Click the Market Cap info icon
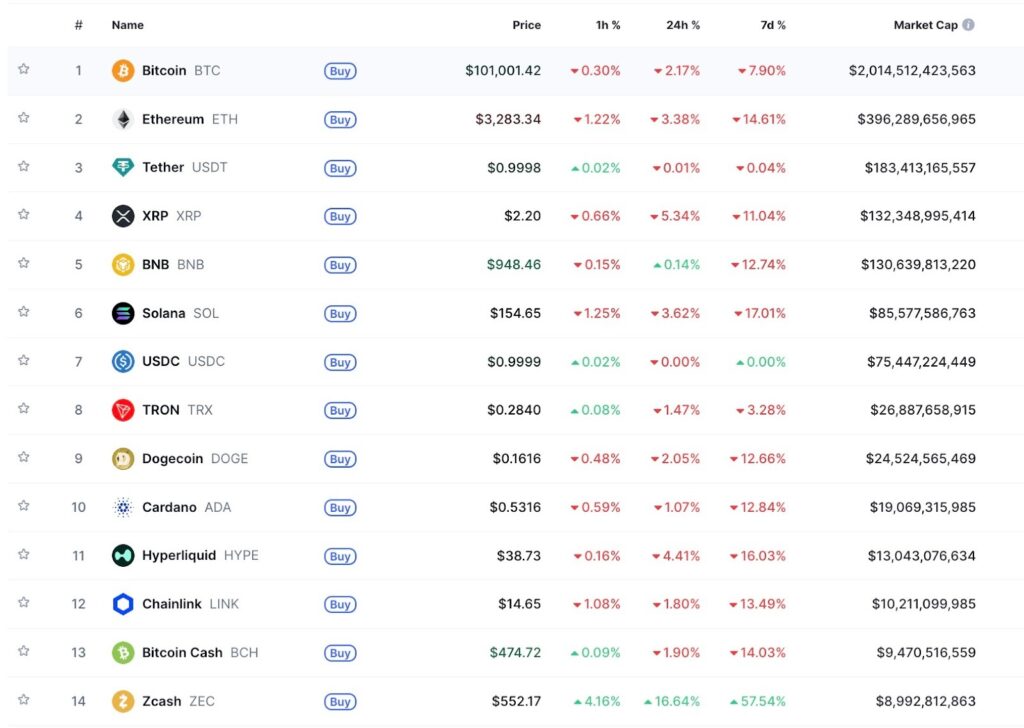Screen dimensions: 1024x728 (x=968, y=25)
